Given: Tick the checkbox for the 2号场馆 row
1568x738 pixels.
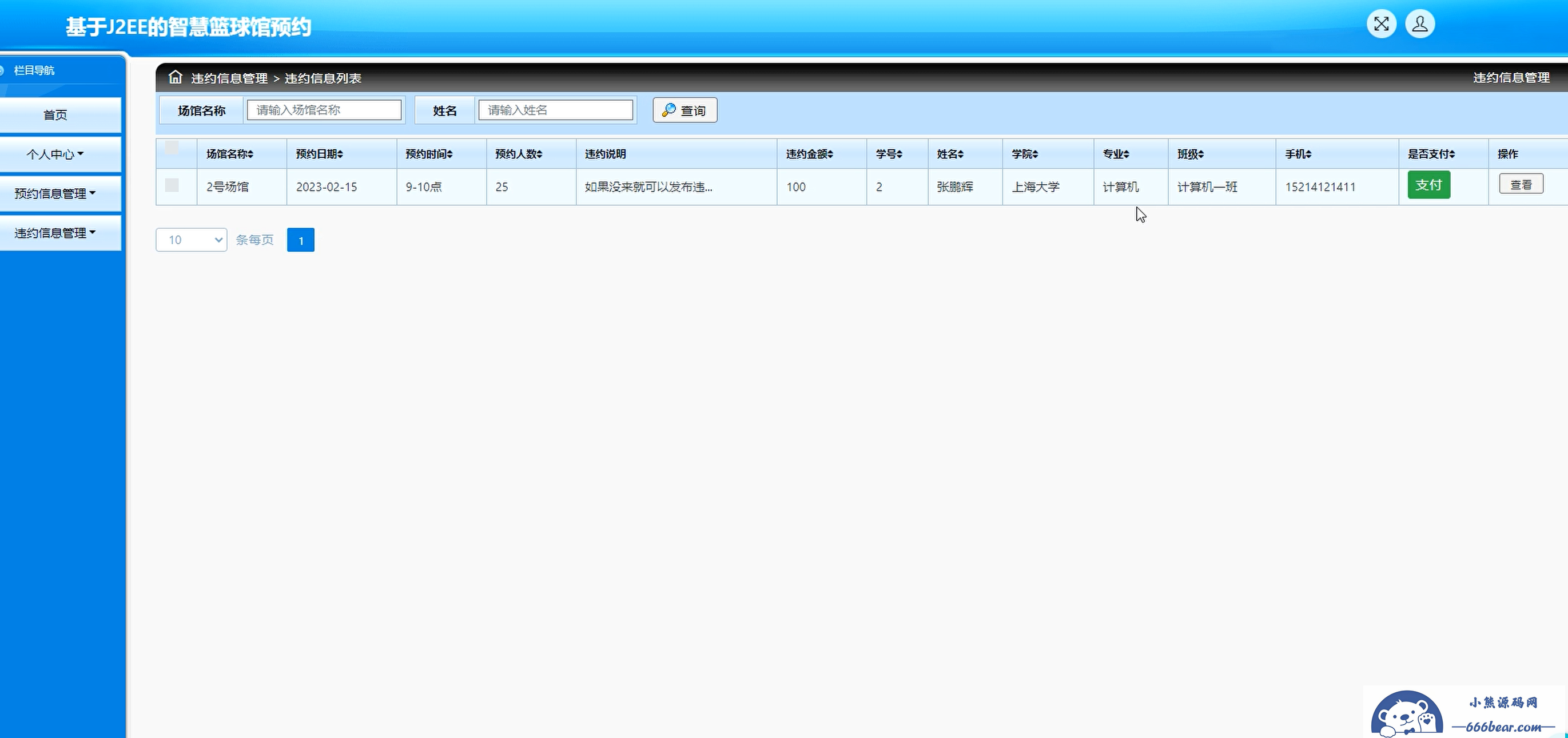Looking at the screenshot, I should coord(172,185).
